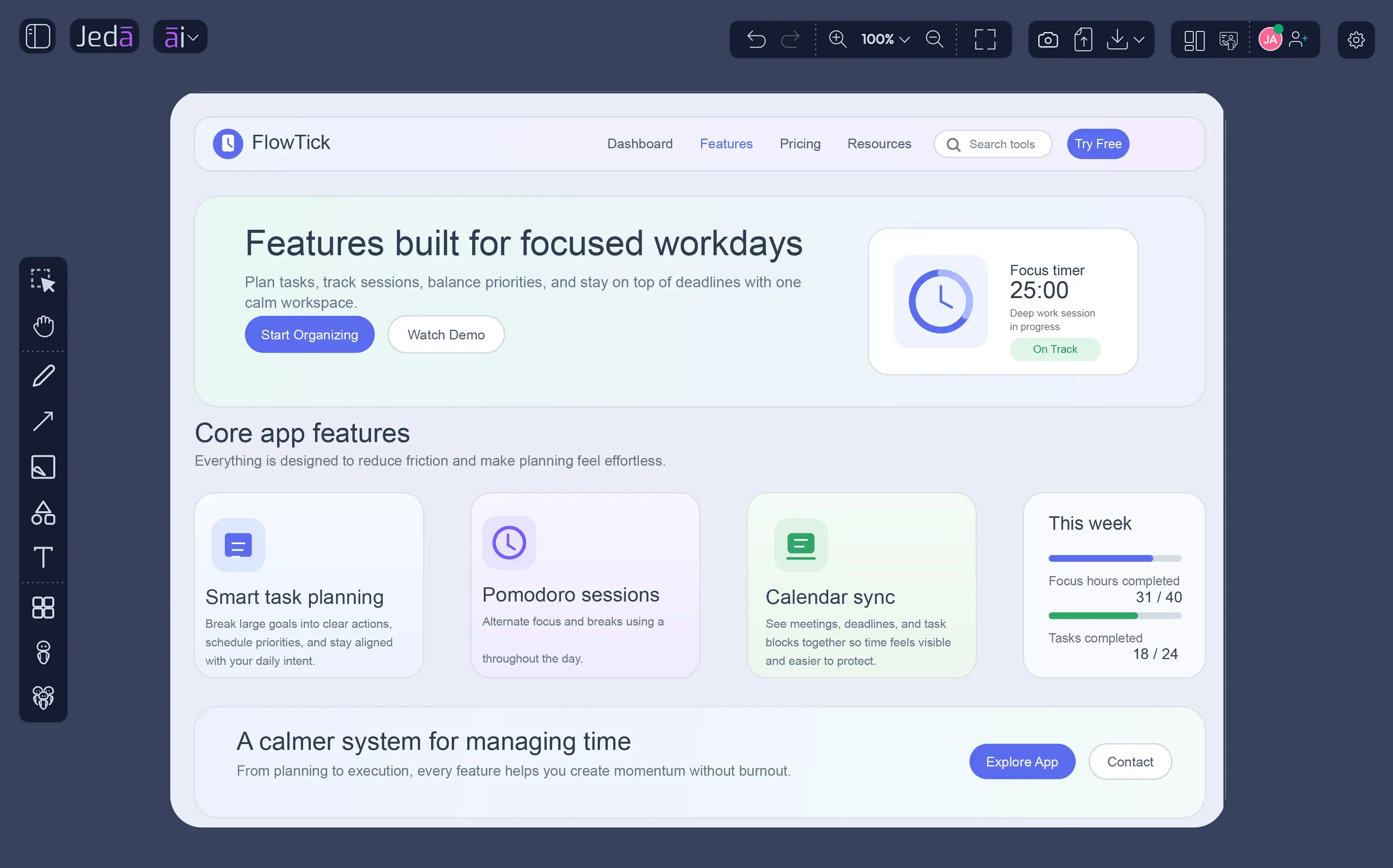Select the arrow connector tool
Viewport: 1393px width, 868px height.
43,421
